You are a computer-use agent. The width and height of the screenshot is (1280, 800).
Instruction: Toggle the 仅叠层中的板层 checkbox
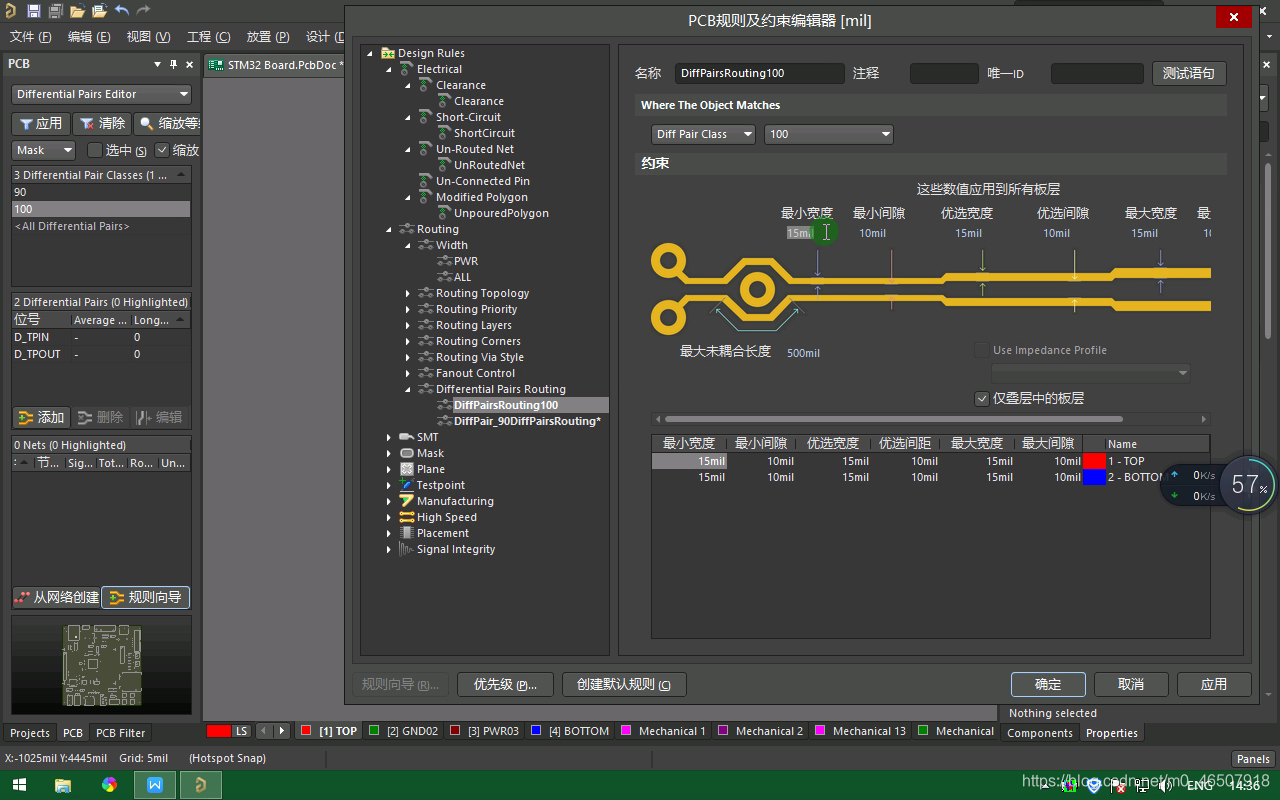coord(982,398)
